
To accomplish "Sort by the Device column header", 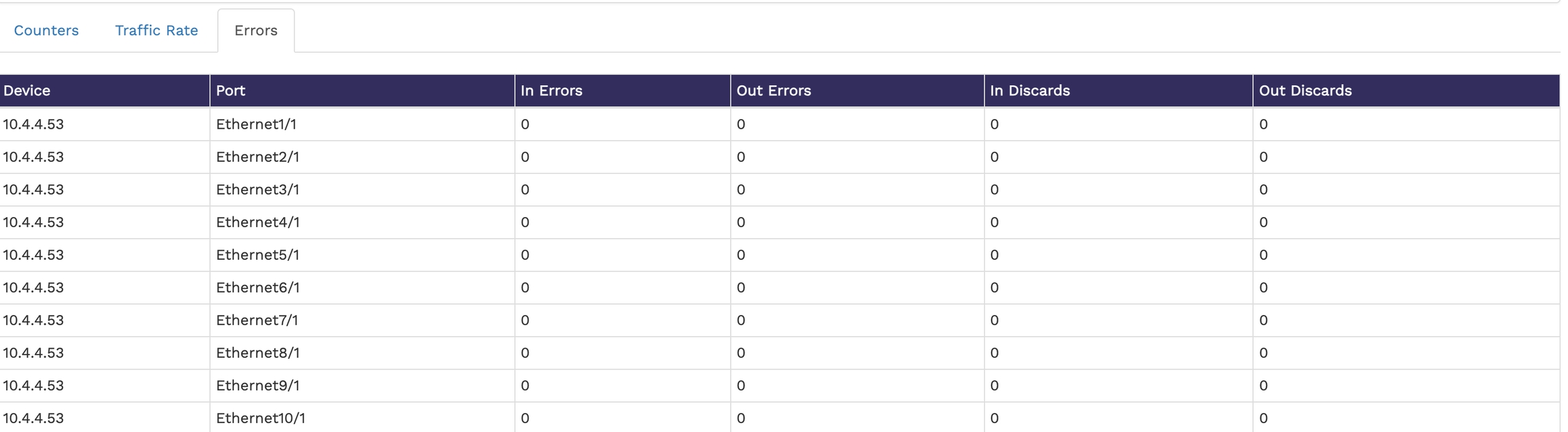I will (x=27, y=90).
